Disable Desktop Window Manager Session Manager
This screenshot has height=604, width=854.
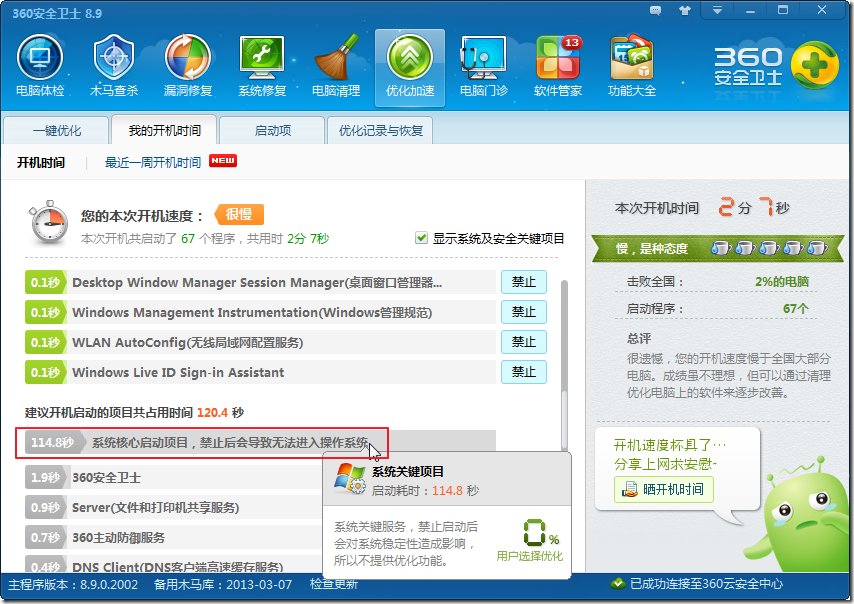523,282
